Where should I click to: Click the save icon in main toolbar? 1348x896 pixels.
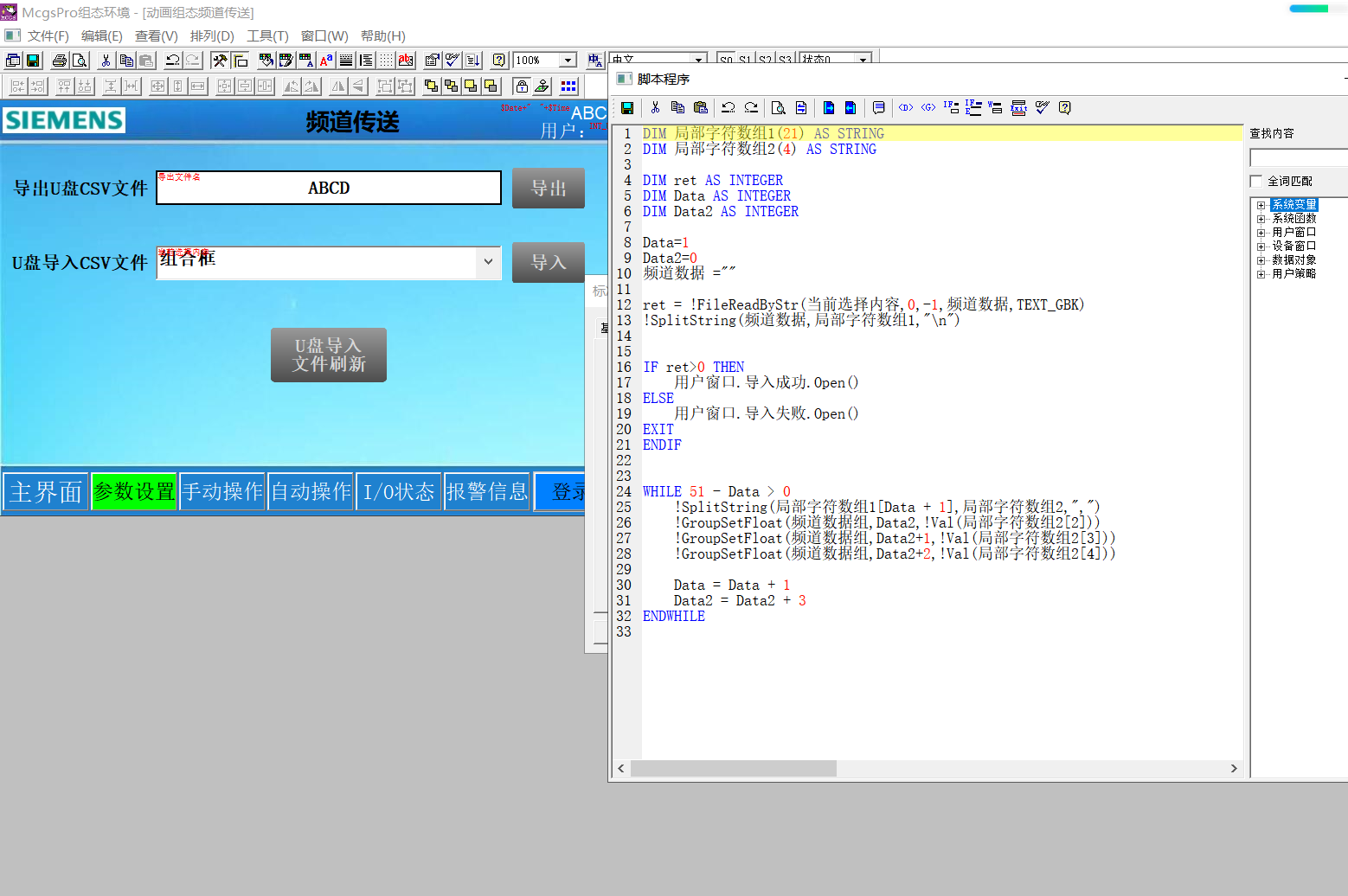(x=33, y=61)
